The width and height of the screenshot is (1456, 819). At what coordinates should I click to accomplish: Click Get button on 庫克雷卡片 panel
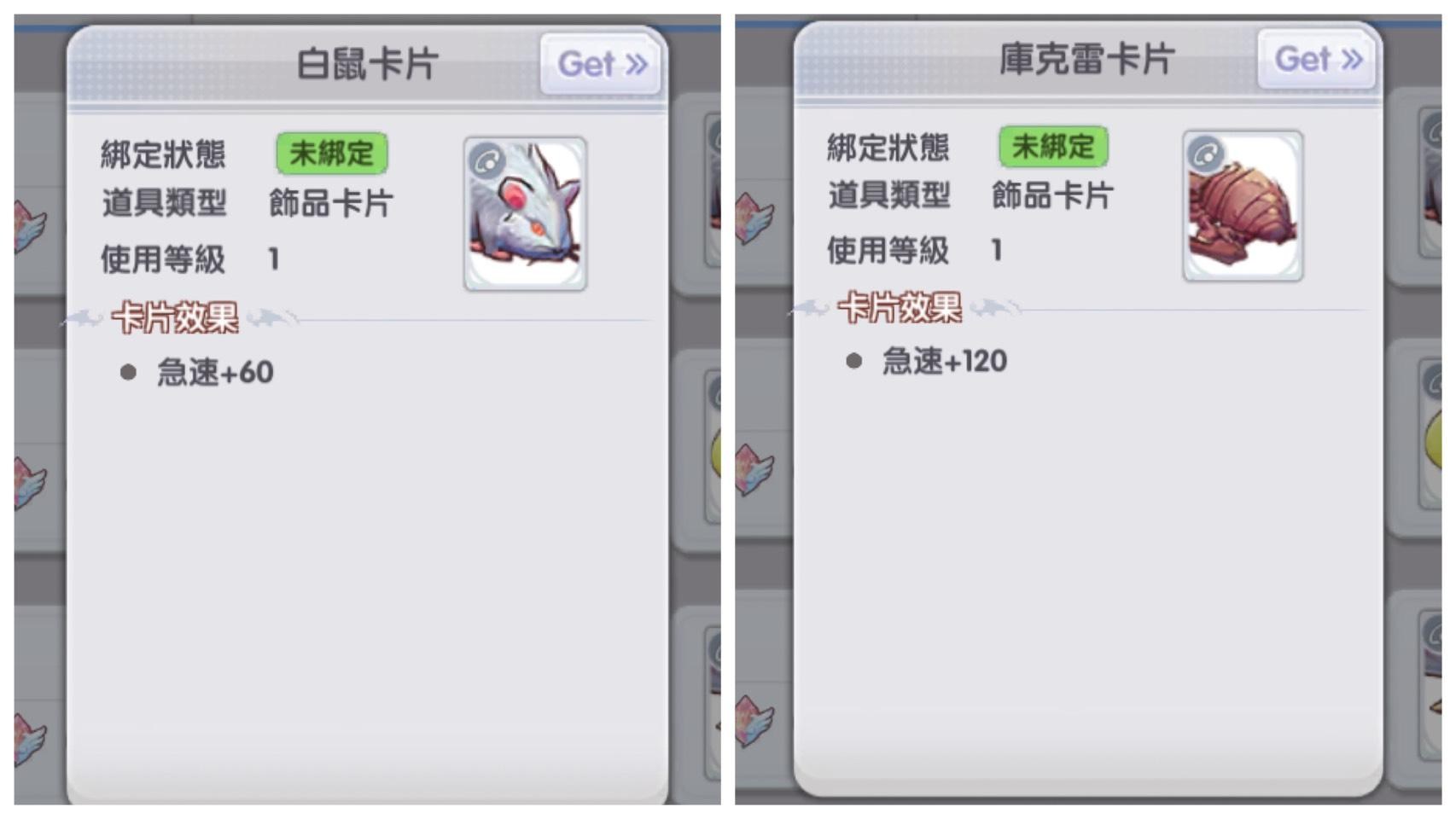click(x=1317, y=59)
